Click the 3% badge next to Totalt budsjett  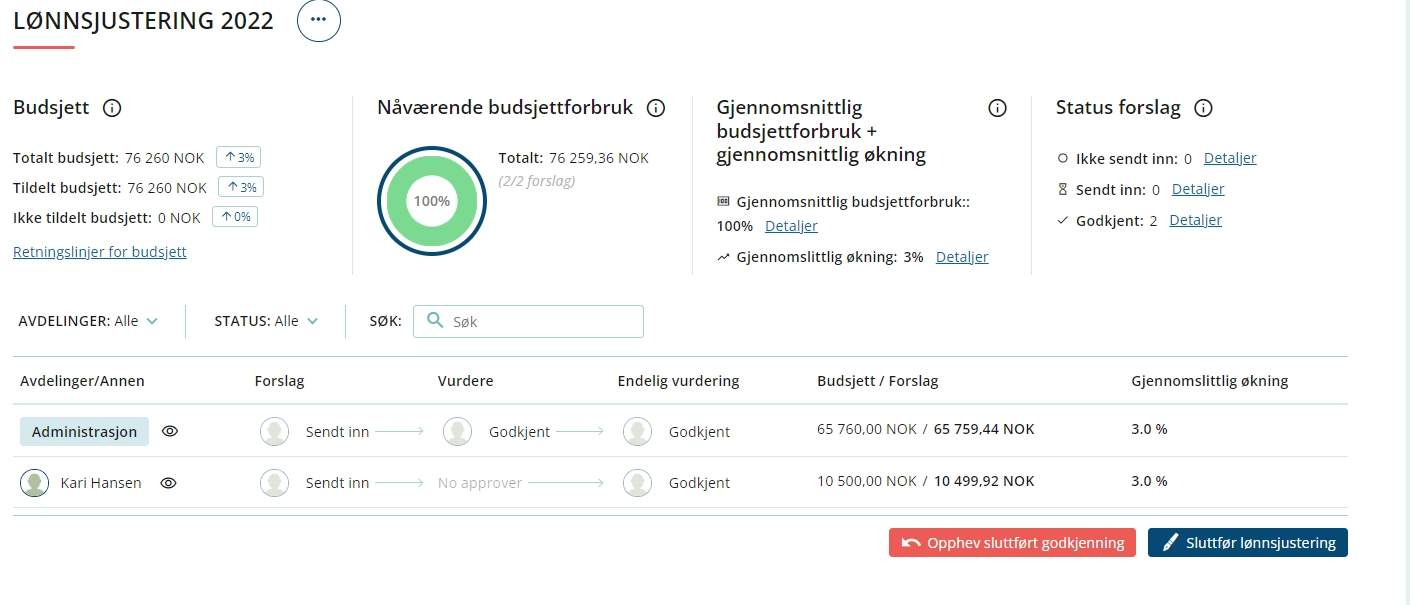tap(238, 157)
